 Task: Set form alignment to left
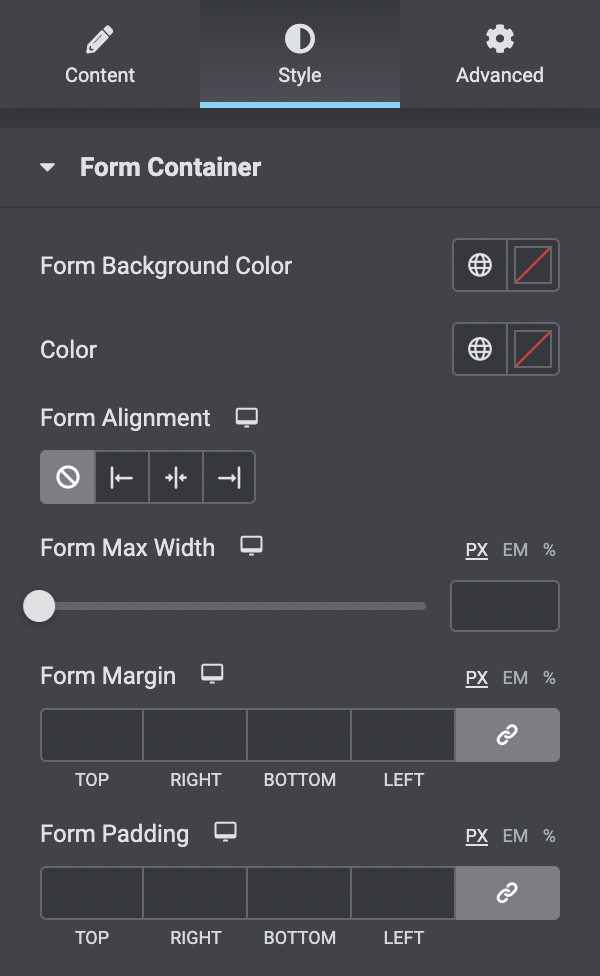click(x=122, y=477)
